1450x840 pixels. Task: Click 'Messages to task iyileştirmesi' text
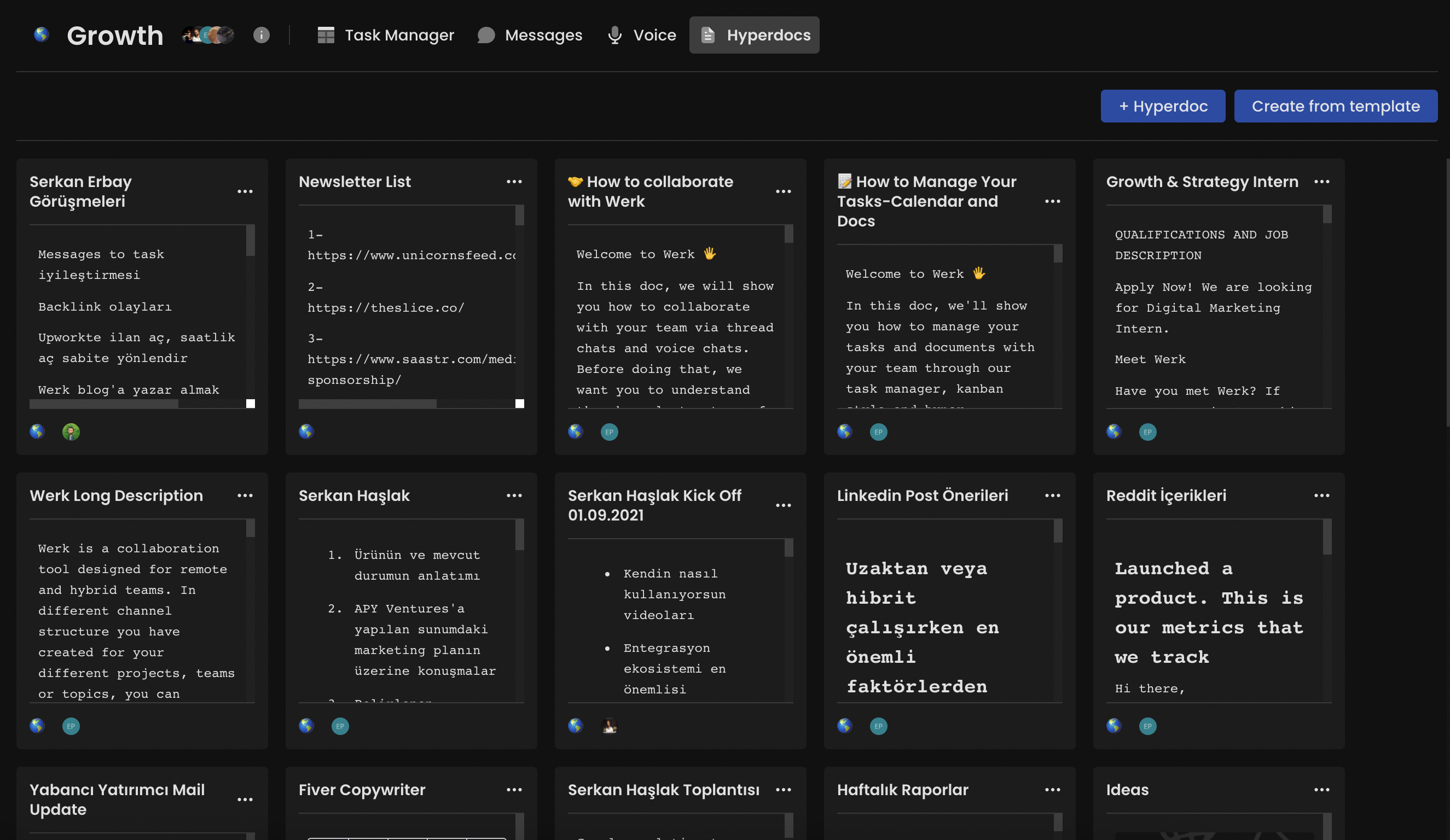coord(101,265)
